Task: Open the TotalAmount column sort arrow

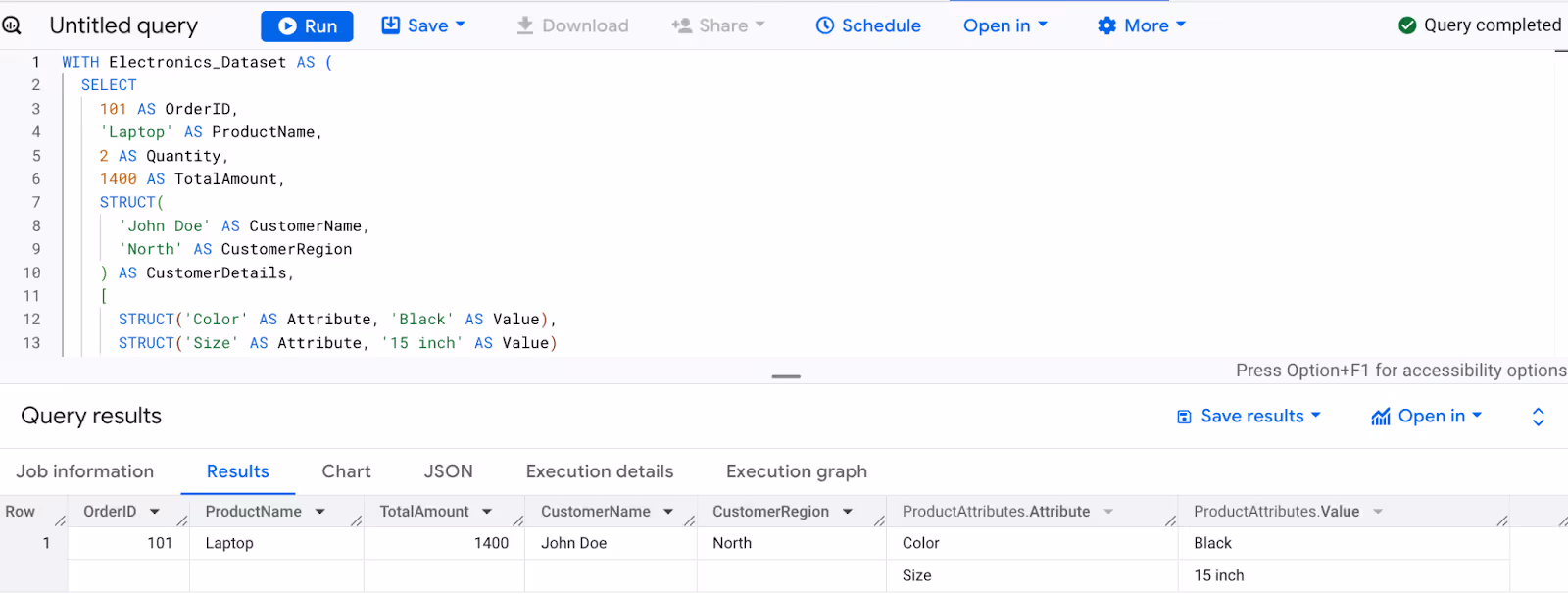Action: pyautogui.click(x=487, y=512)
